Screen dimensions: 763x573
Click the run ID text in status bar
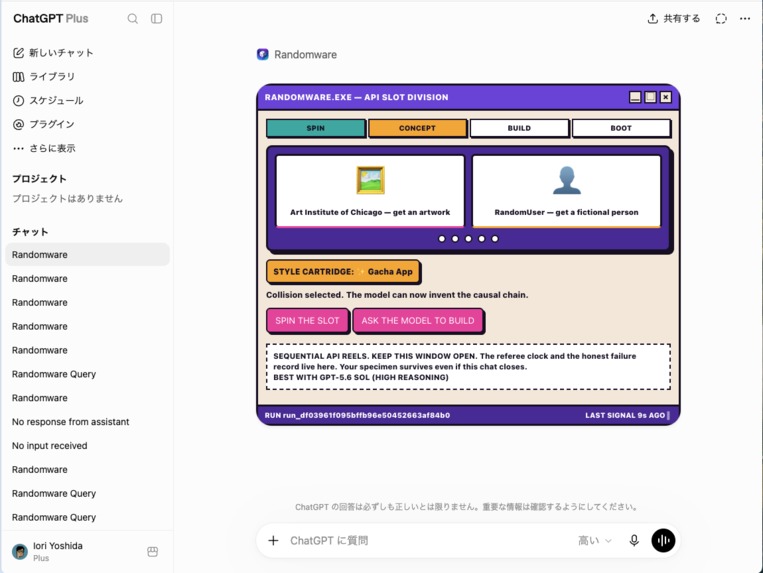click(x=357, y=415)
